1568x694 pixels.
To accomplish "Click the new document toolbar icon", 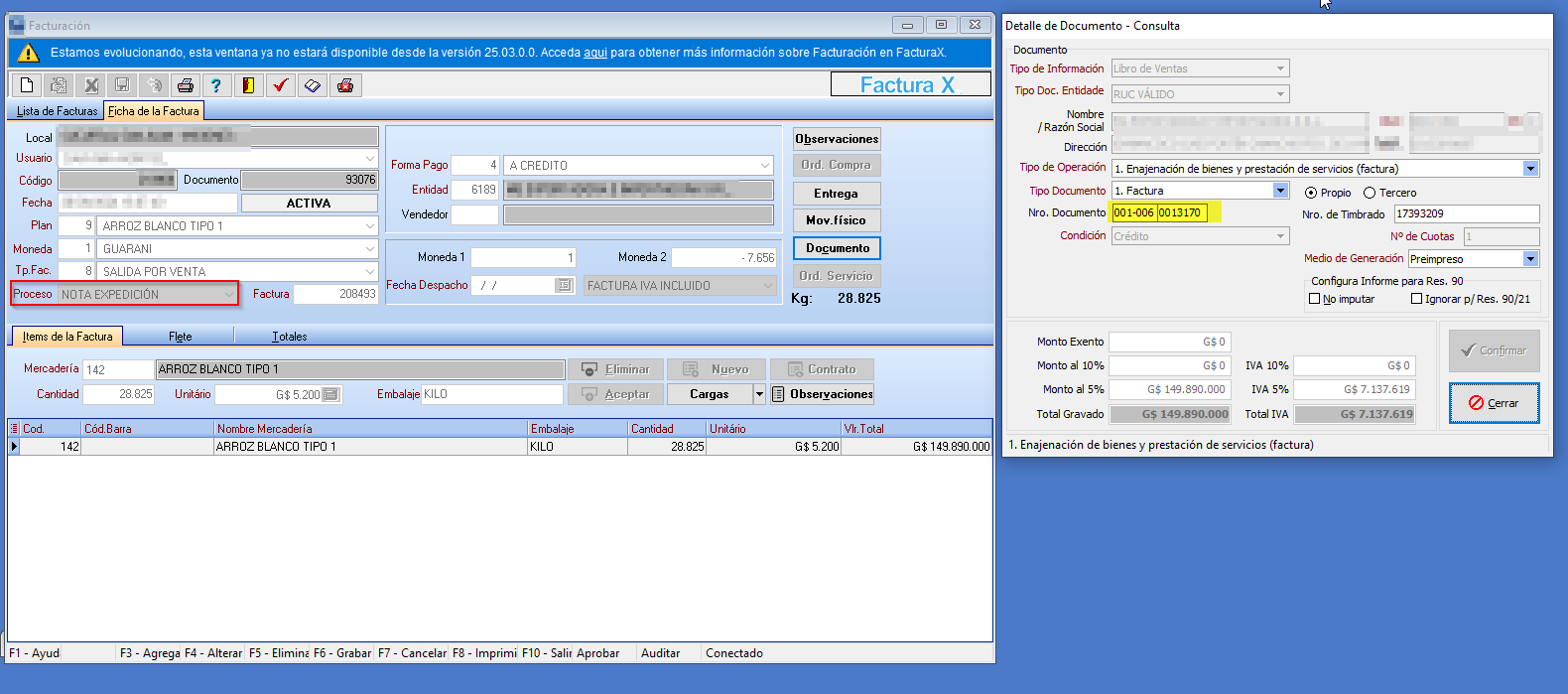I will click(x=27, y=85).
